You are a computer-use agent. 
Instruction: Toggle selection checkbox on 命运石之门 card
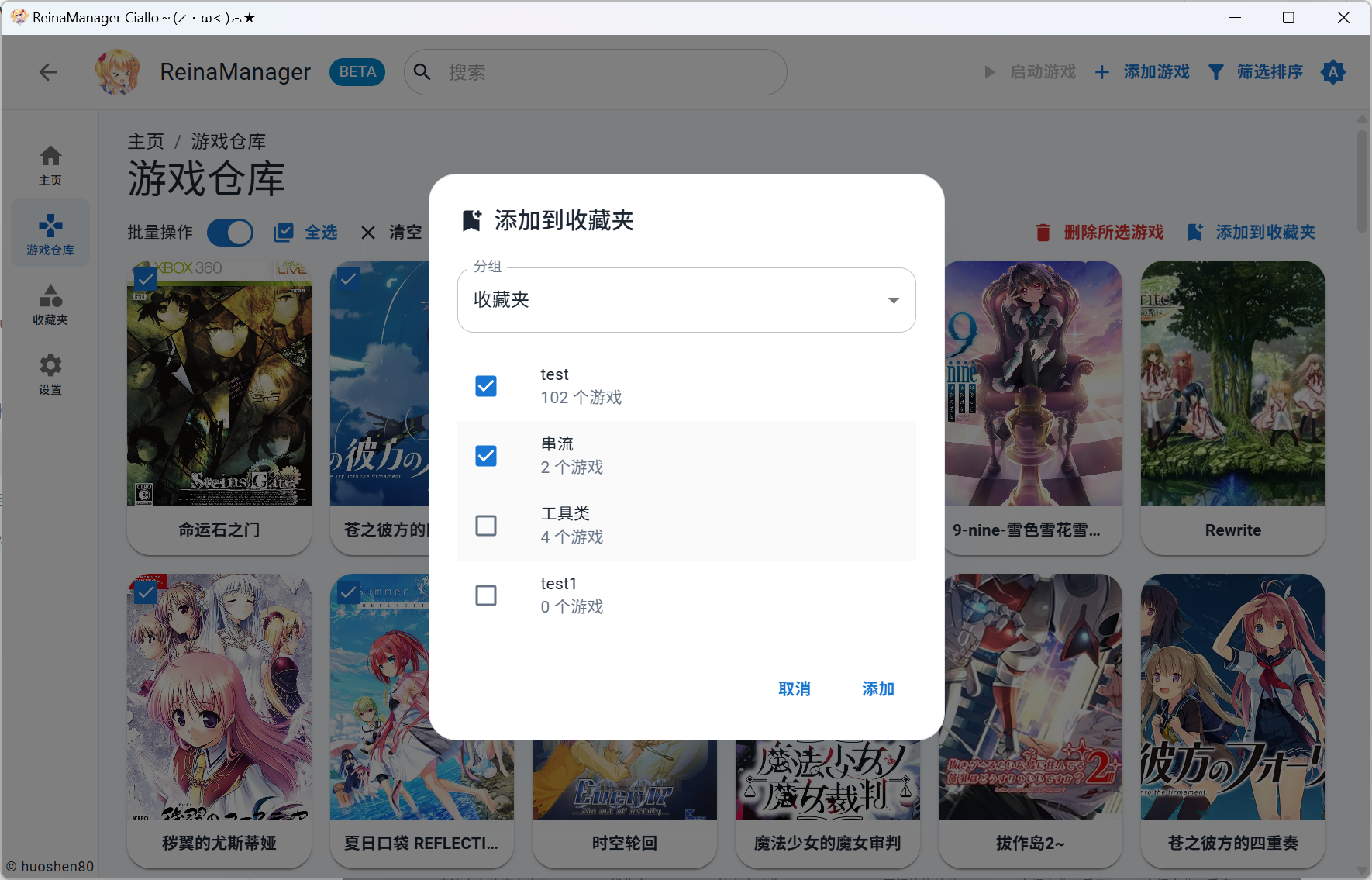pos(146,279)
